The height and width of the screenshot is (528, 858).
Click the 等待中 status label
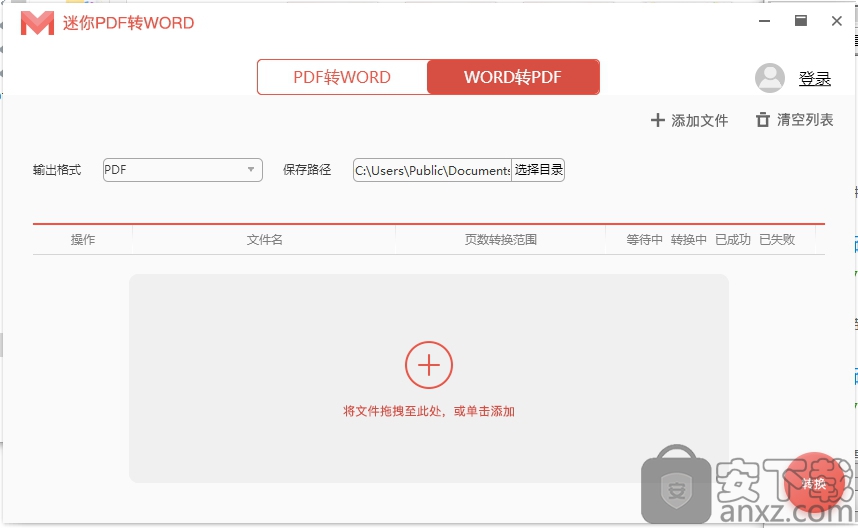click(644, 240)
